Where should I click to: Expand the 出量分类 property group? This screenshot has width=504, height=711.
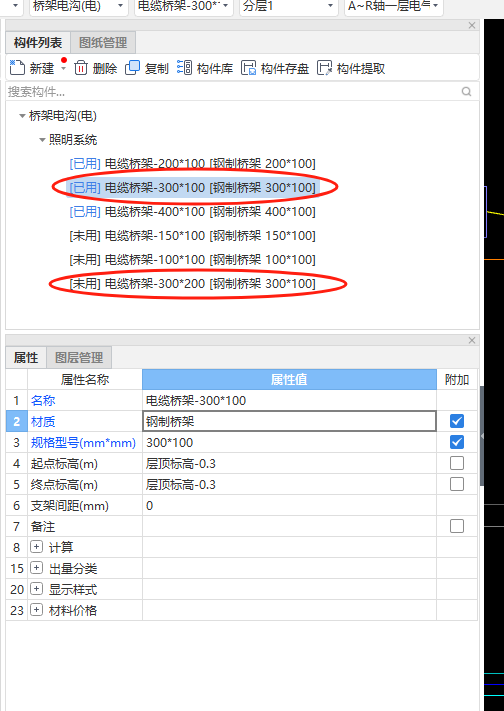click(x=36, y=568)
